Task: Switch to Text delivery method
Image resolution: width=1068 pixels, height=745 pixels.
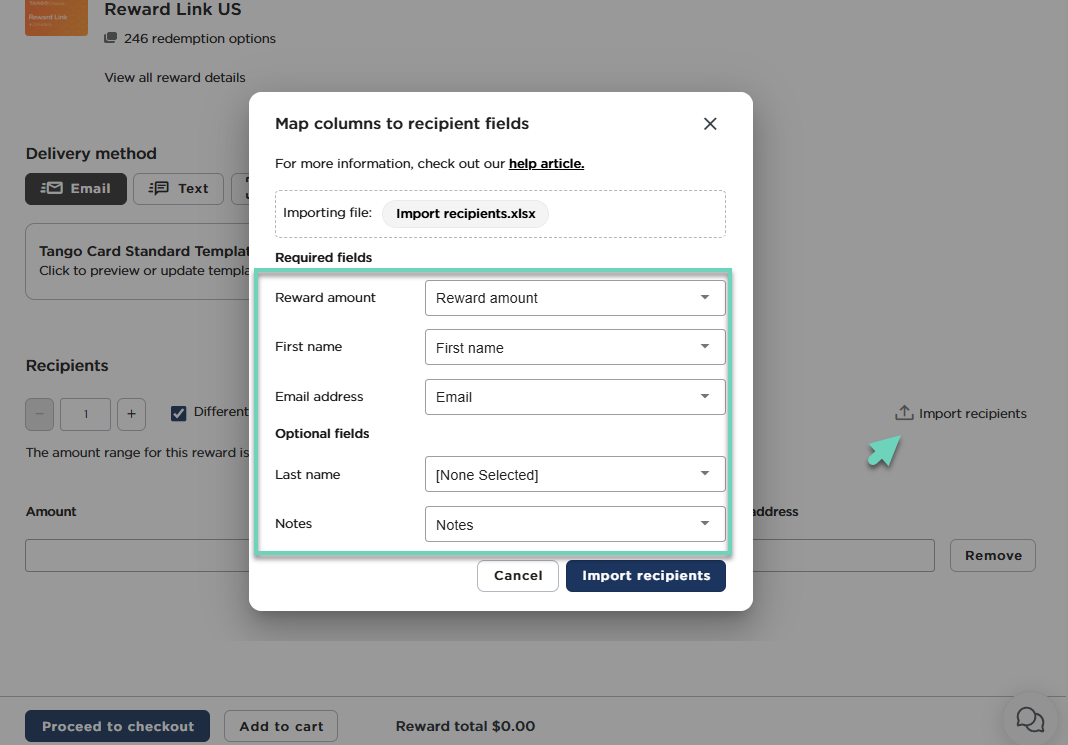Action: [x=179, y=188]
